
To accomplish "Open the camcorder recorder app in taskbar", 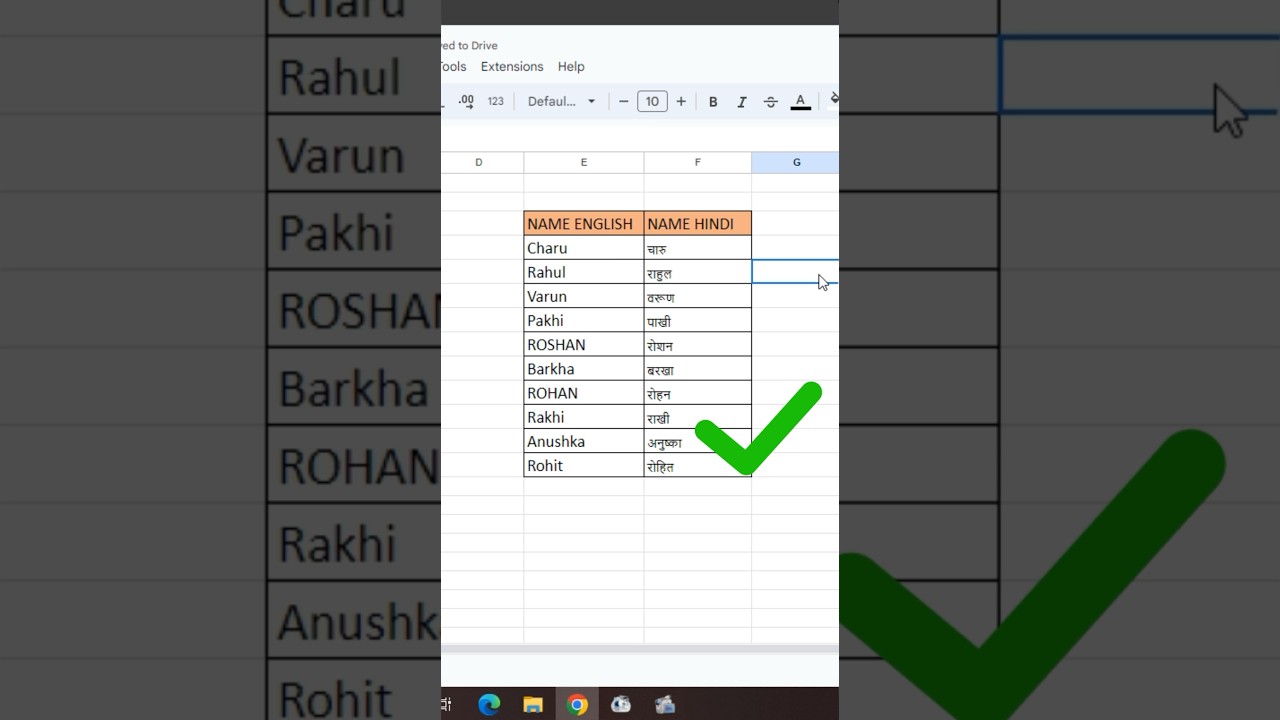I will [665, 704].
